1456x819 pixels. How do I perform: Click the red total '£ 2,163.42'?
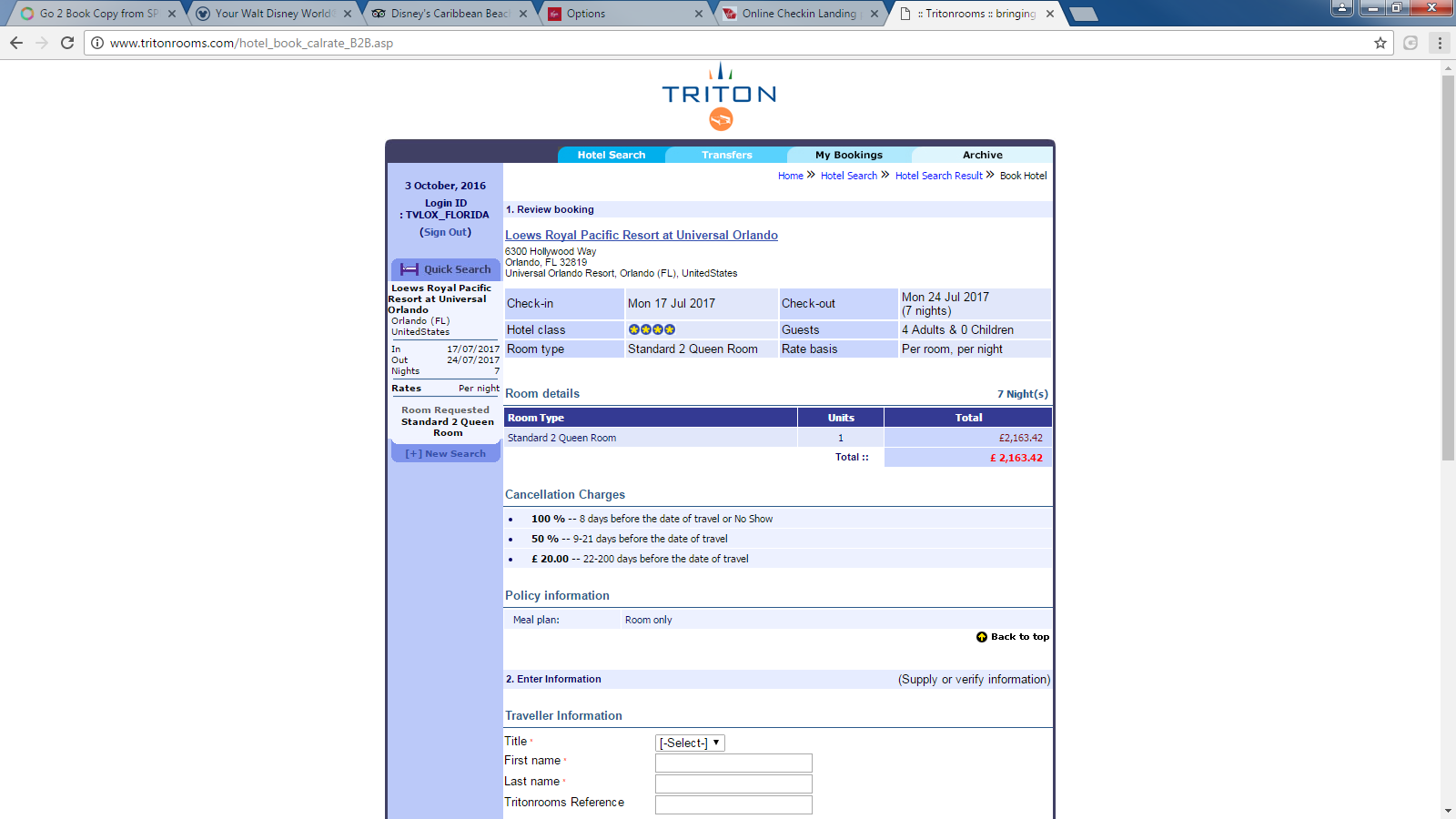coord(1016,458)
